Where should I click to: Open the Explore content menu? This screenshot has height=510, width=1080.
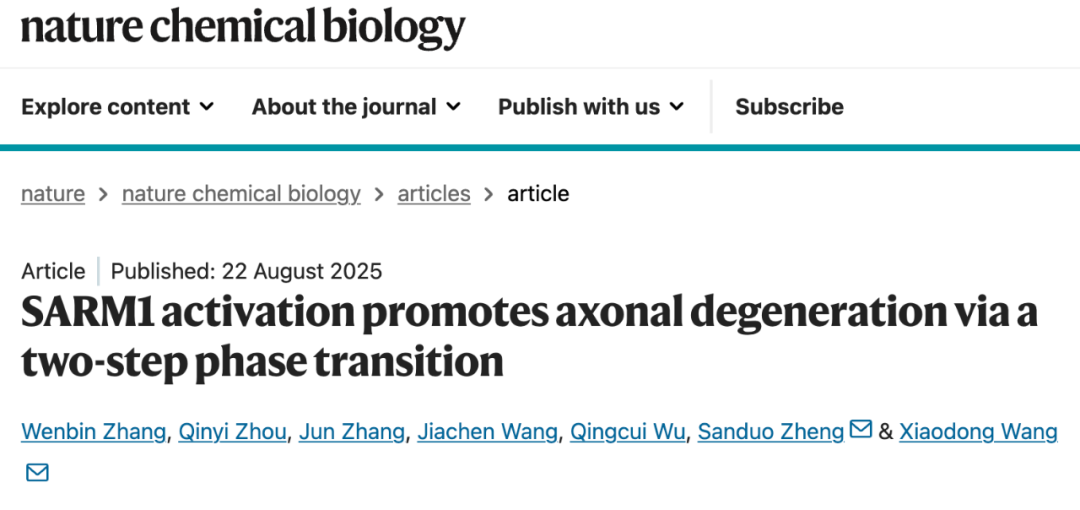point(106,106)
